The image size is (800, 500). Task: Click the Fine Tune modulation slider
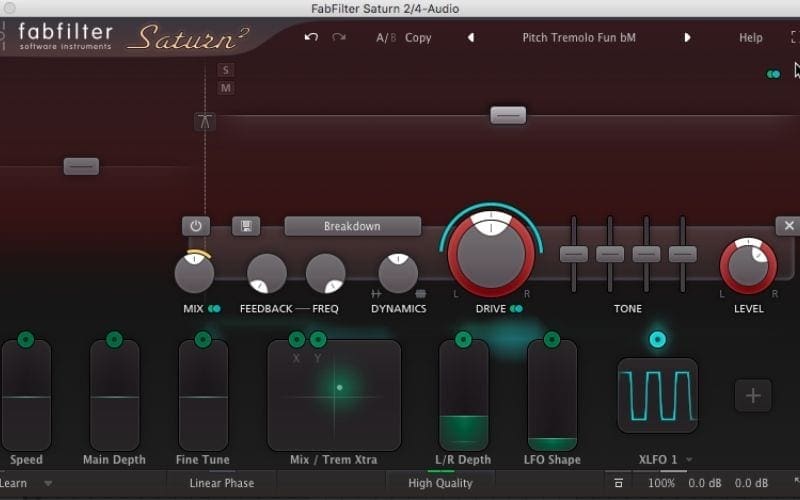pos(203,396)
